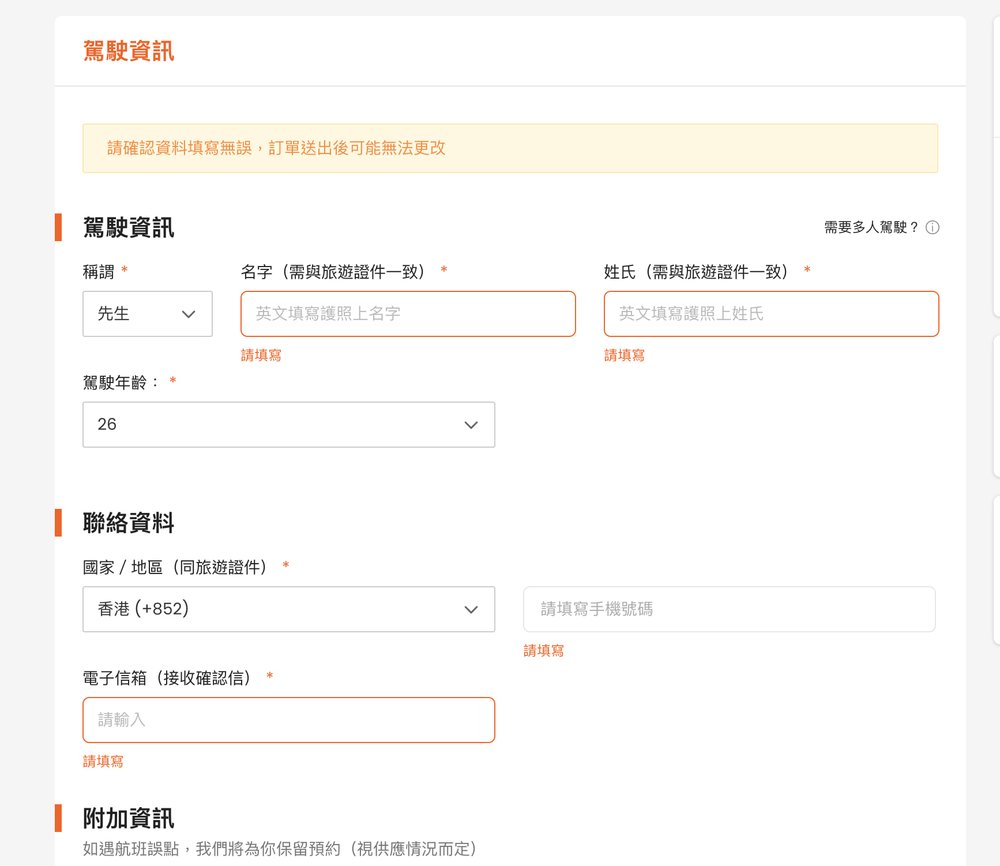Click the chevron arrow in the 香港 (+852) dropdown

pos(471,609)
